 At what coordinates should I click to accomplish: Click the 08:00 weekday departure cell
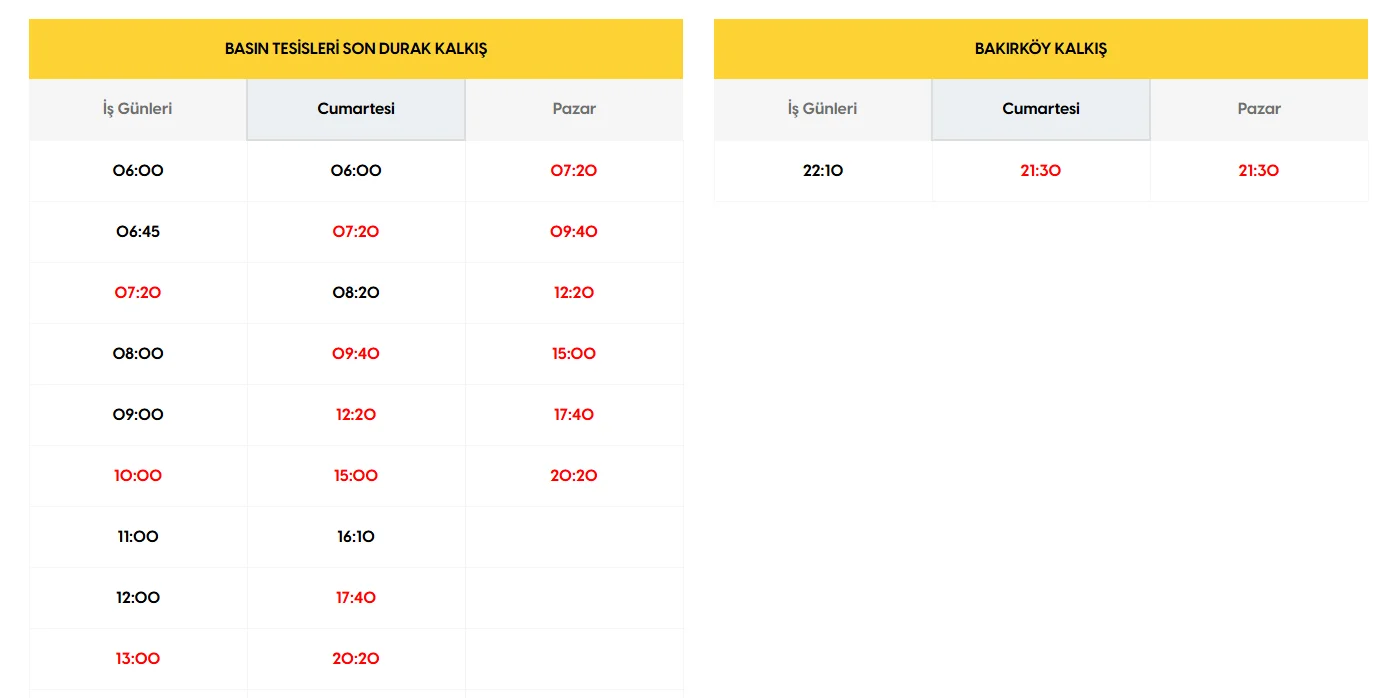[x=138, y=354]
